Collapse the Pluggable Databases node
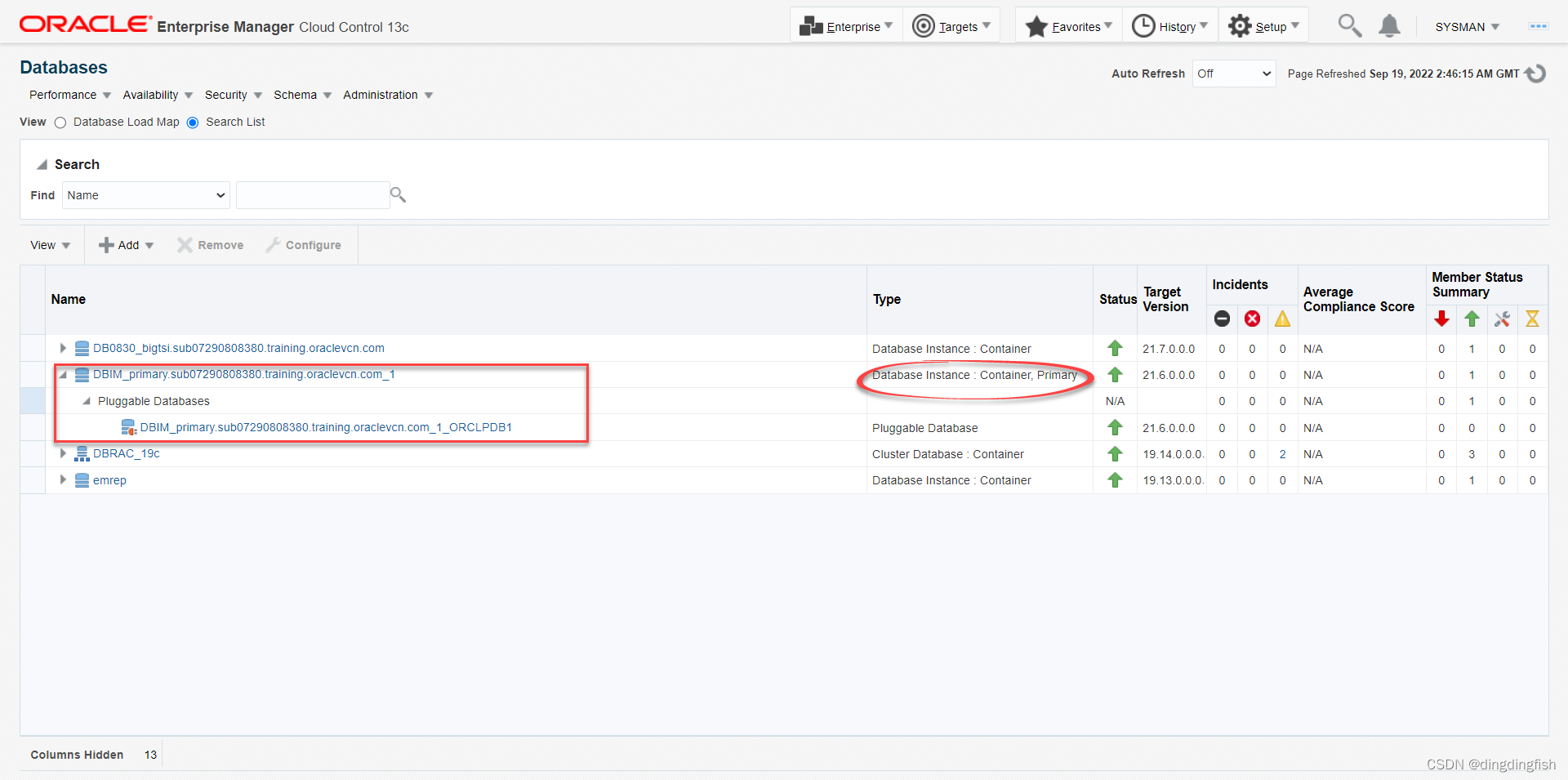1568x780 pixels. pos(86,401)
